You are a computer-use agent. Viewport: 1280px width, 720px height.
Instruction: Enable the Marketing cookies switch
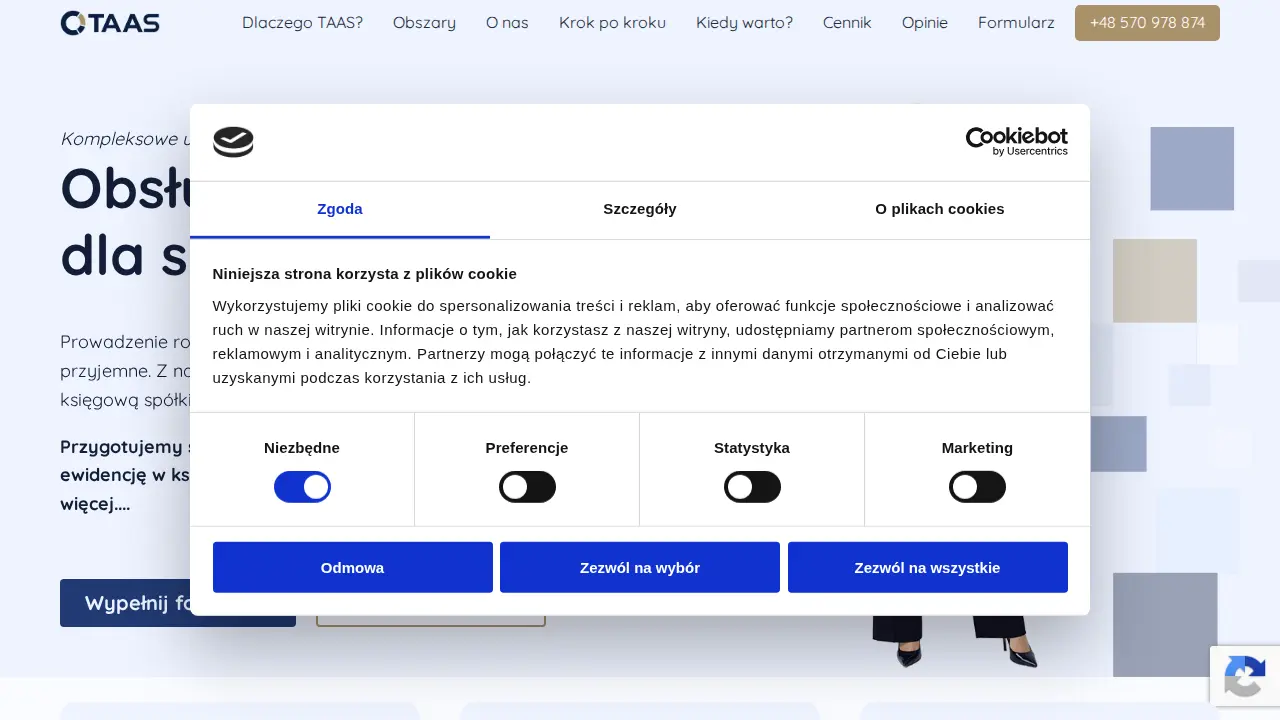pos(977,487)
